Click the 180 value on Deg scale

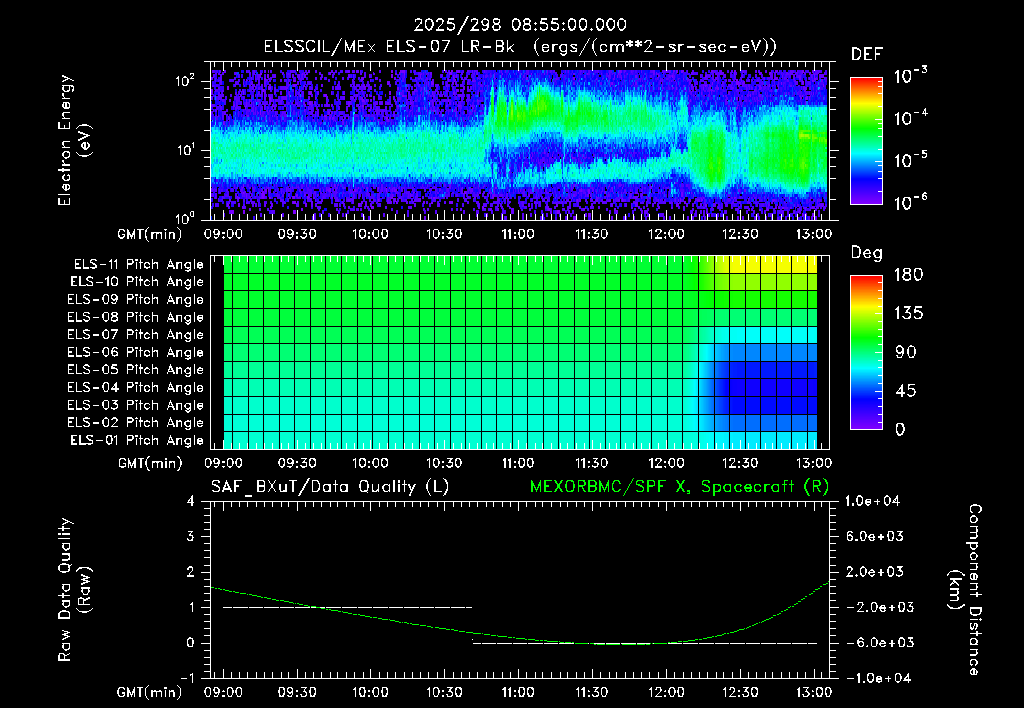tap(908, 275)
